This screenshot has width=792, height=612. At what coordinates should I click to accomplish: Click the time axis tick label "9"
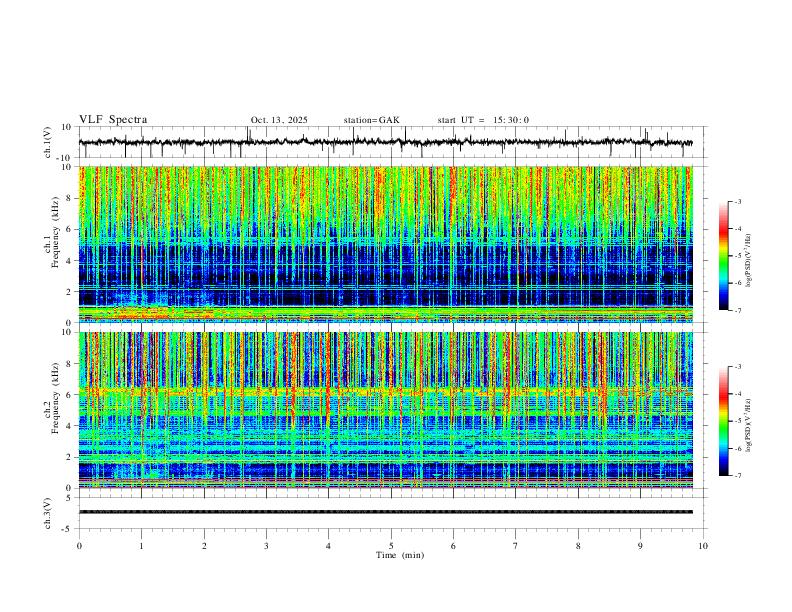point(640,546)
